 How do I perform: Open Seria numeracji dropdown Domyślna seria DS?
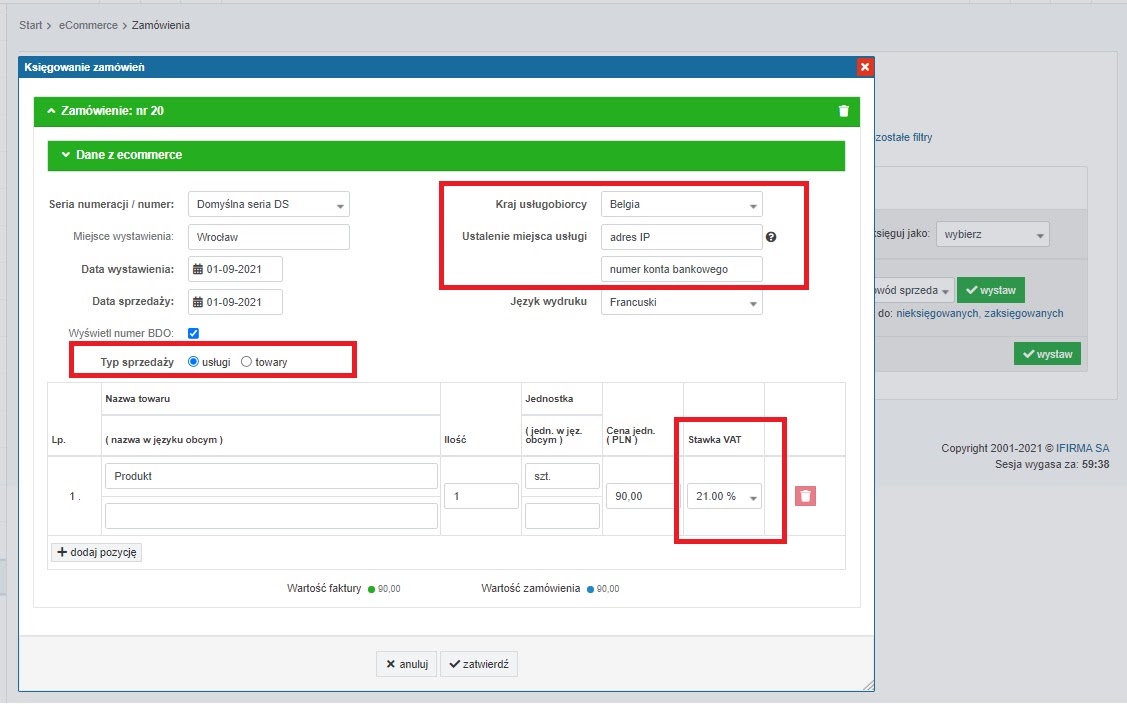[269, 204]
